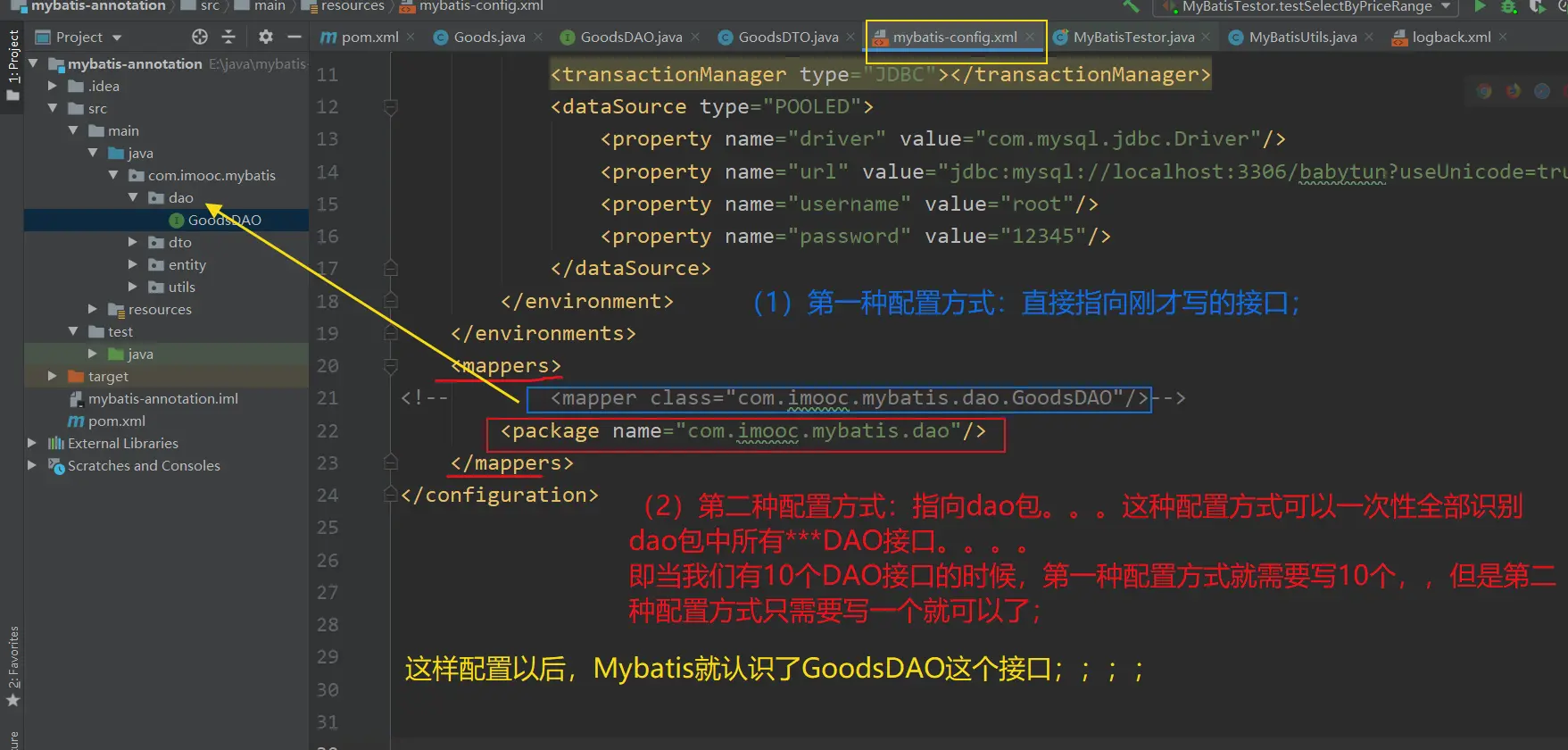This screenshot has height=750, width=1568.
Task: Open the run configuration dropdown MyBatisTestor.testSelectByPriceRange
Action: pyautogui.click(x=1307, y=6)
